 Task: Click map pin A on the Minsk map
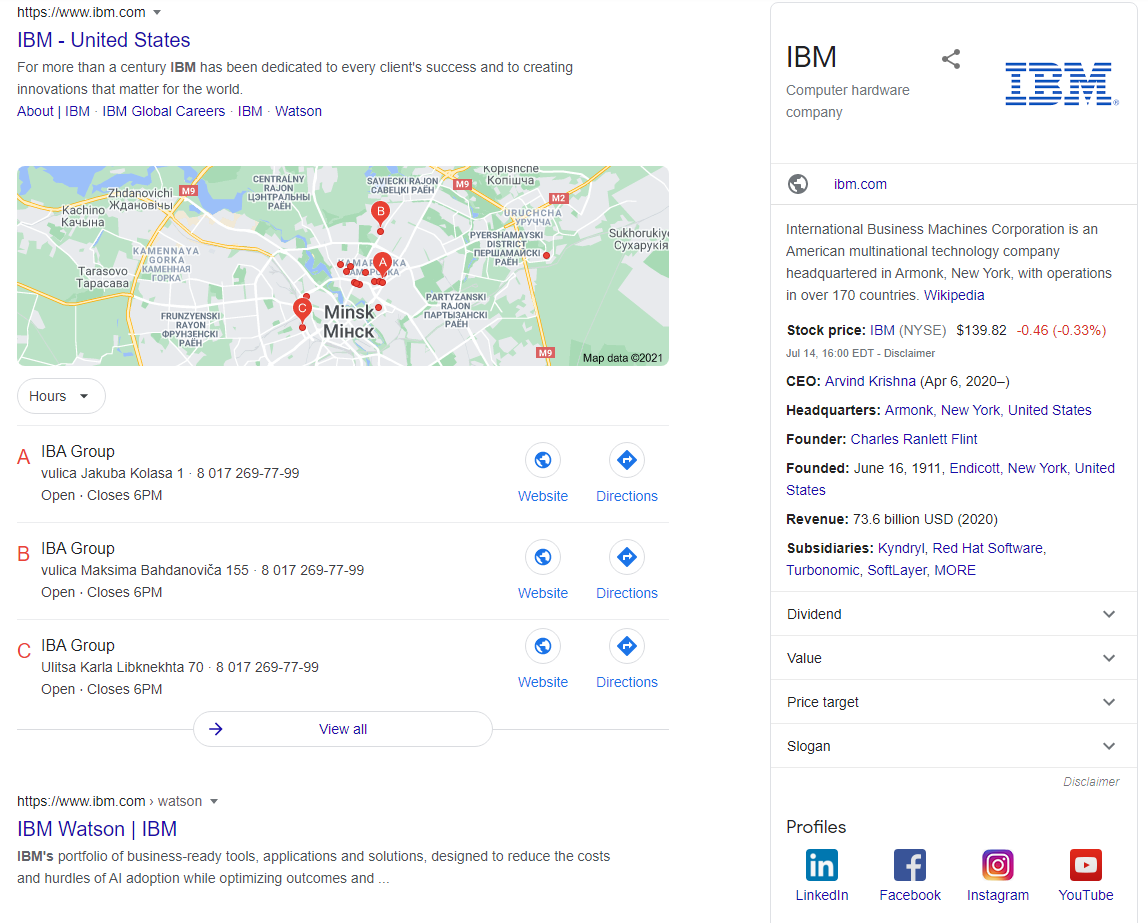(x=382, y=264)
